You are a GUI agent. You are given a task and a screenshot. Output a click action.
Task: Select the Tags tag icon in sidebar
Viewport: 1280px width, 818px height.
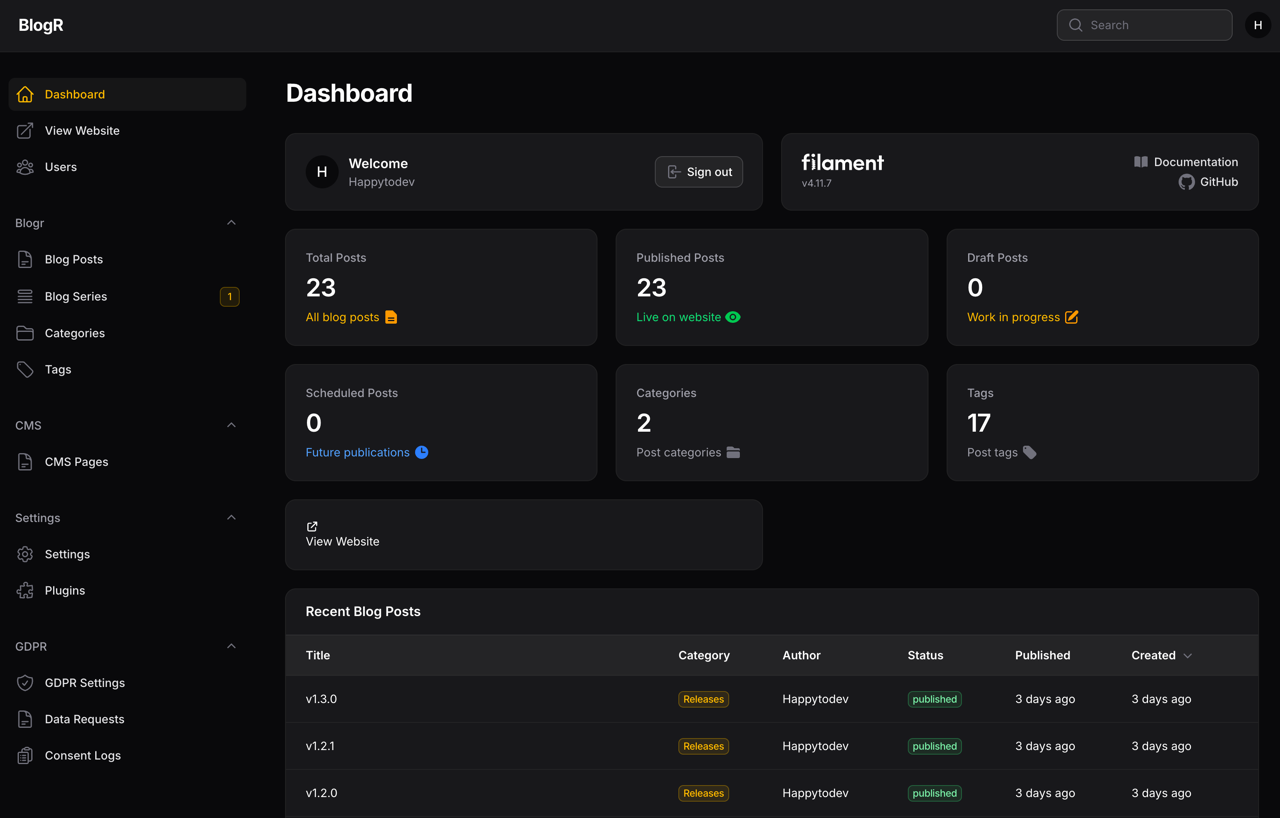point(25,369)
